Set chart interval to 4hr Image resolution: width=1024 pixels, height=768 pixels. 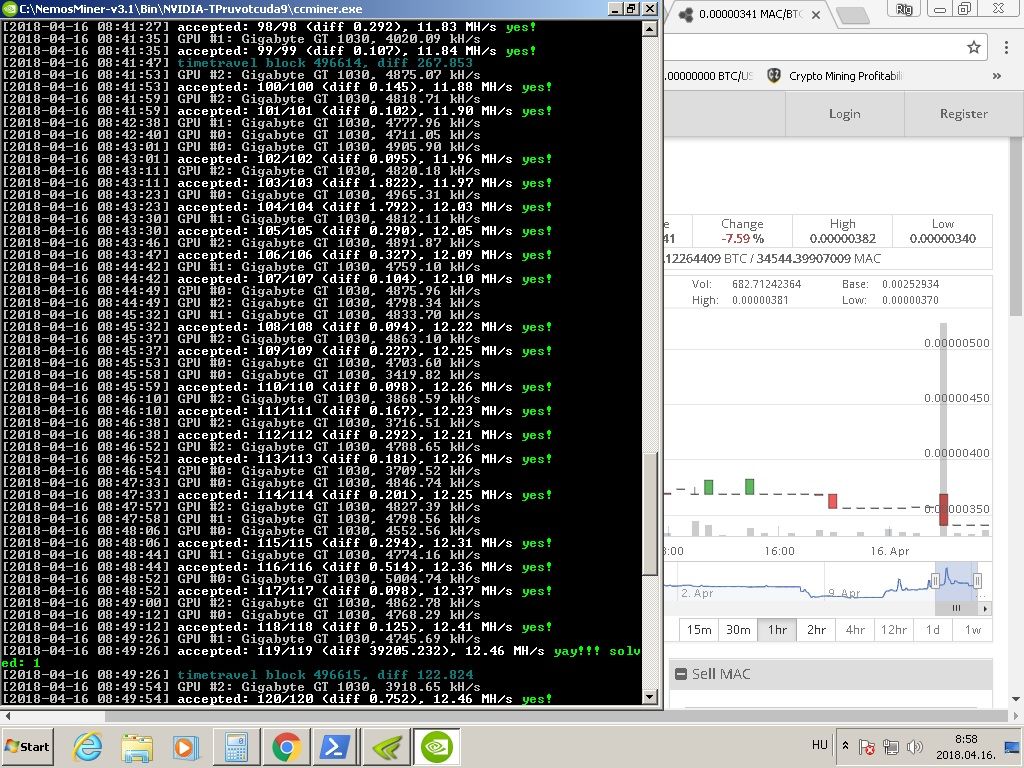click(856, 630)
